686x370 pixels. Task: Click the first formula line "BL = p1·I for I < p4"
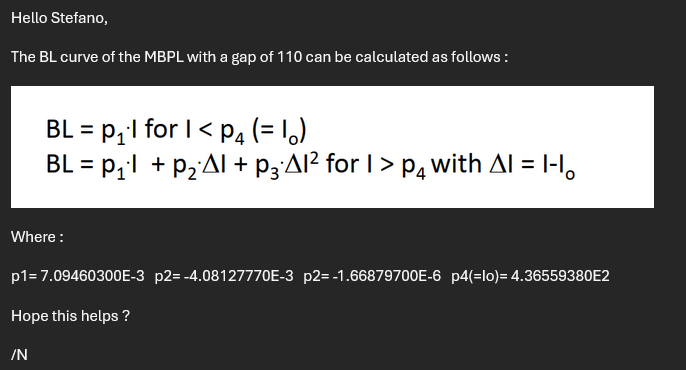coord(176,130)
